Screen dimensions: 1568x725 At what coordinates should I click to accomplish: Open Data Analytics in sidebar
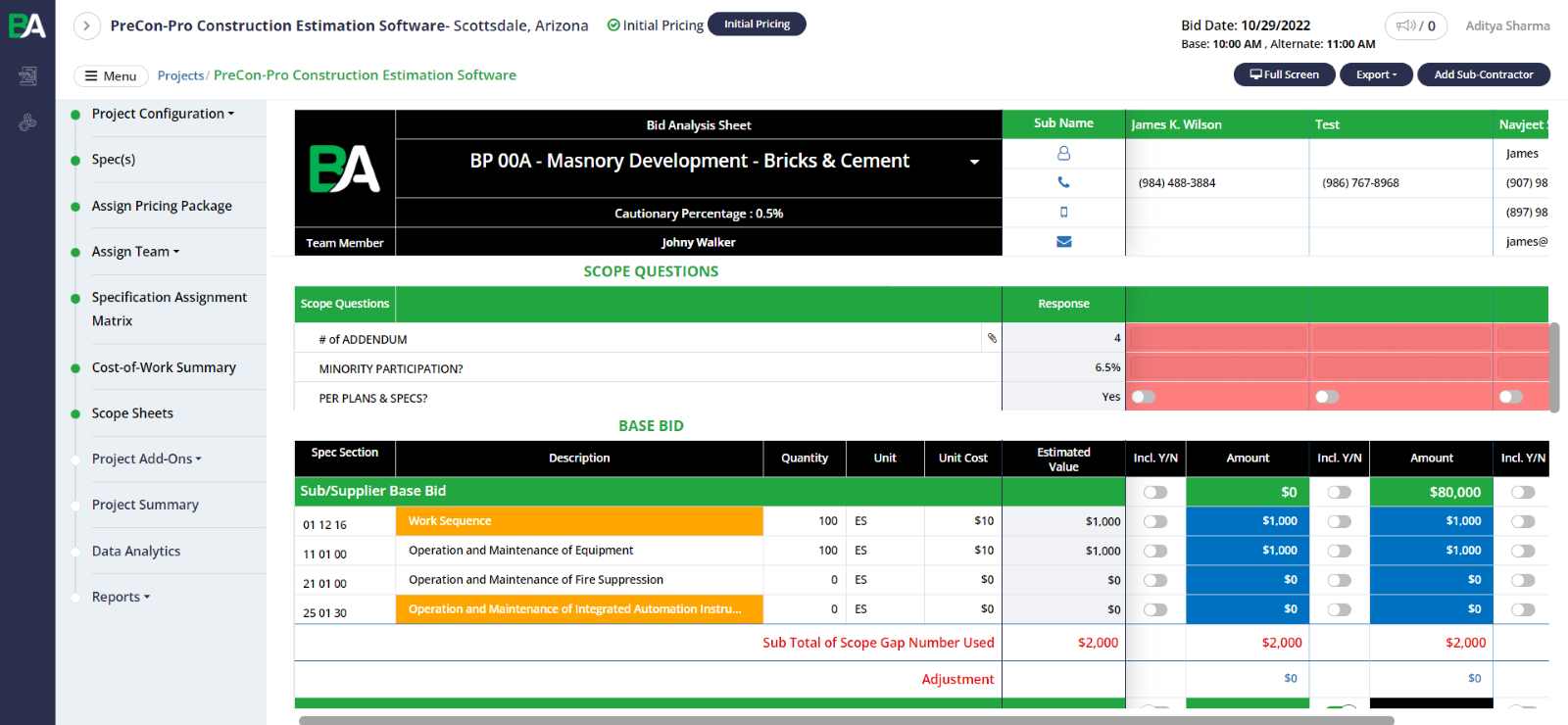click(x=136, y=551)
